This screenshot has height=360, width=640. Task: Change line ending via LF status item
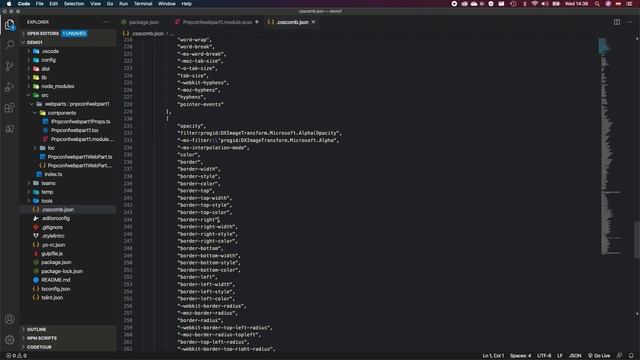pos(560,356)
